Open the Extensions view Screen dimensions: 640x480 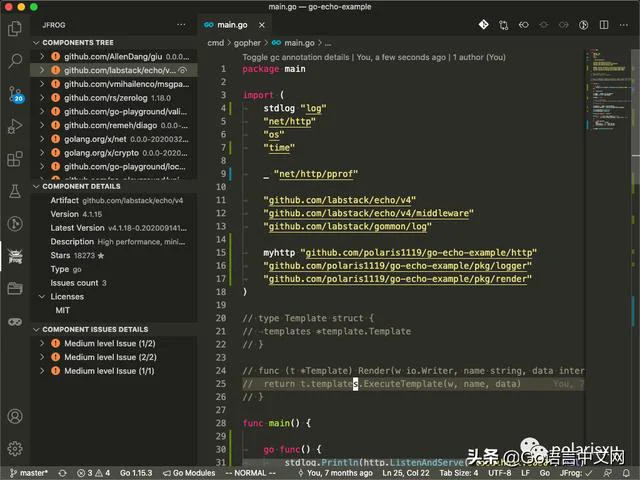pos(15,159)
